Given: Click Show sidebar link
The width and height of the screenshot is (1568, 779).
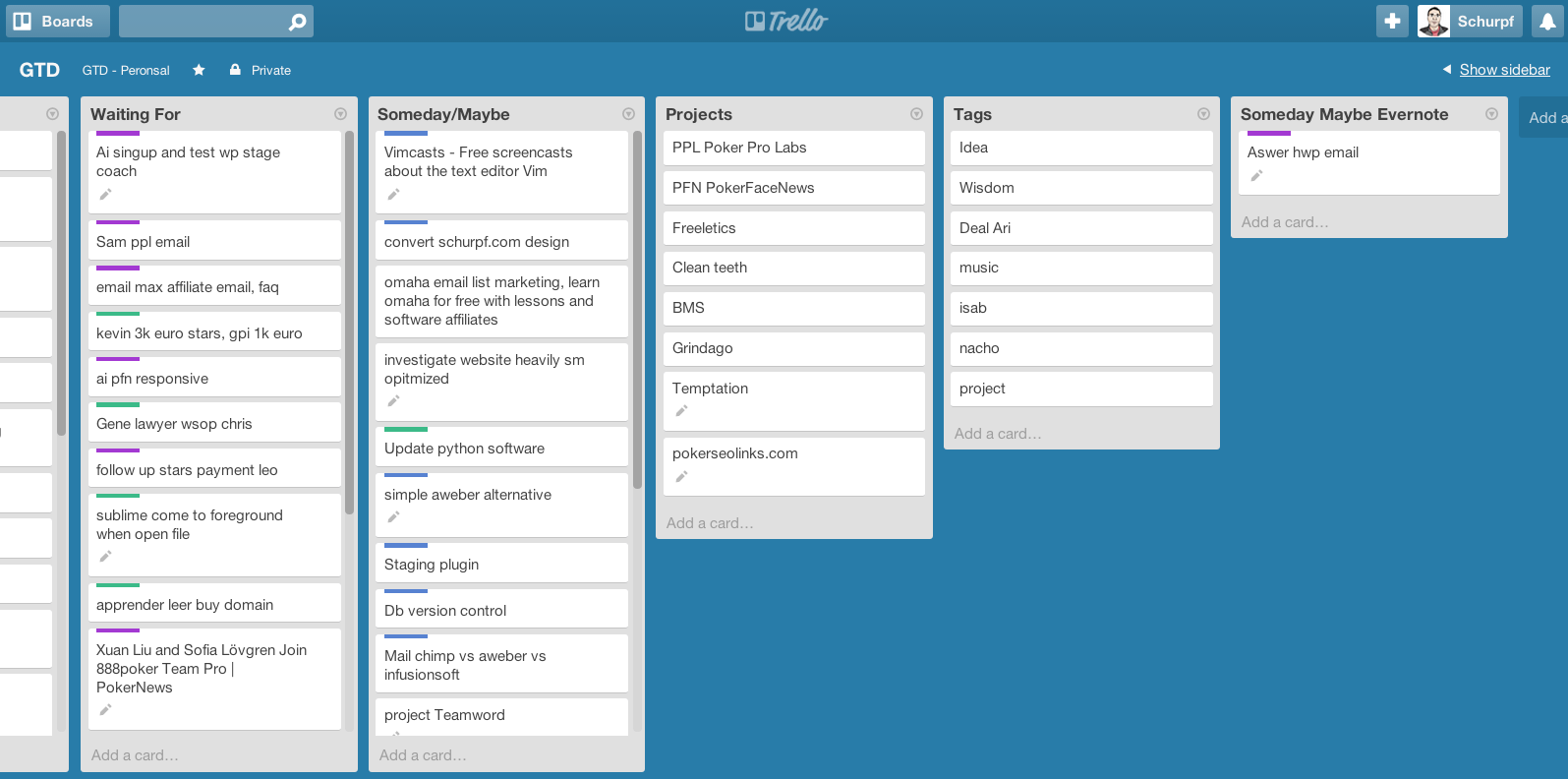Looking at the screenshot, I should coord(1504,70).
